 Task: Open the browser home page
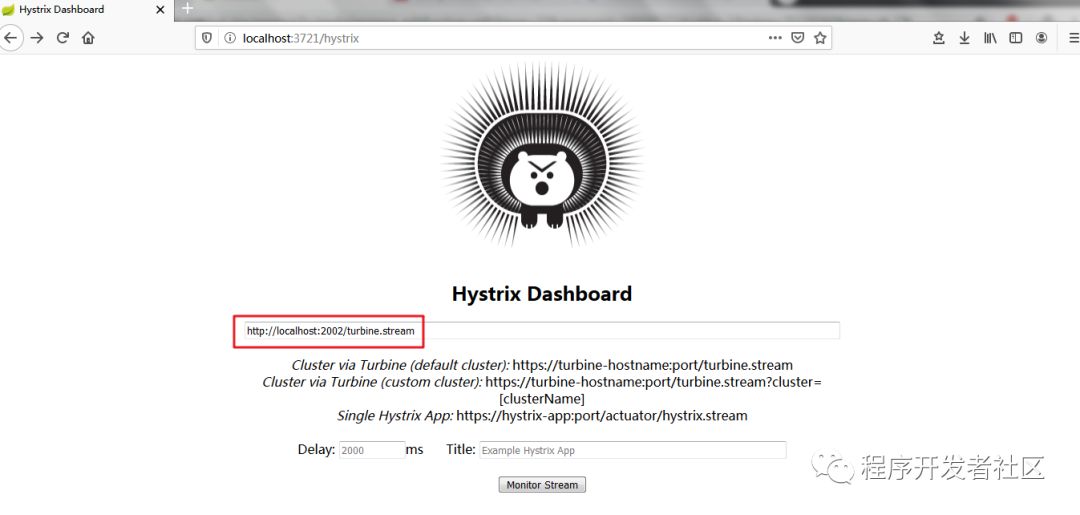coord(87,38)
